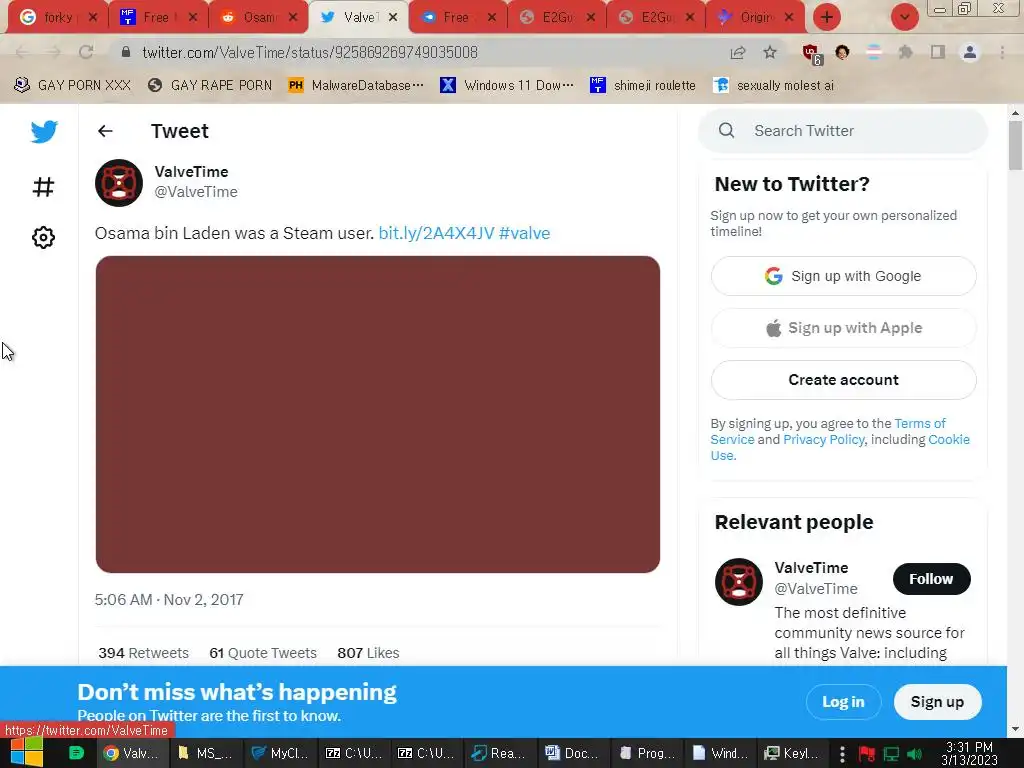View the 61 Quote Tweets
The image size is (1024, 768).
(263, 652)
